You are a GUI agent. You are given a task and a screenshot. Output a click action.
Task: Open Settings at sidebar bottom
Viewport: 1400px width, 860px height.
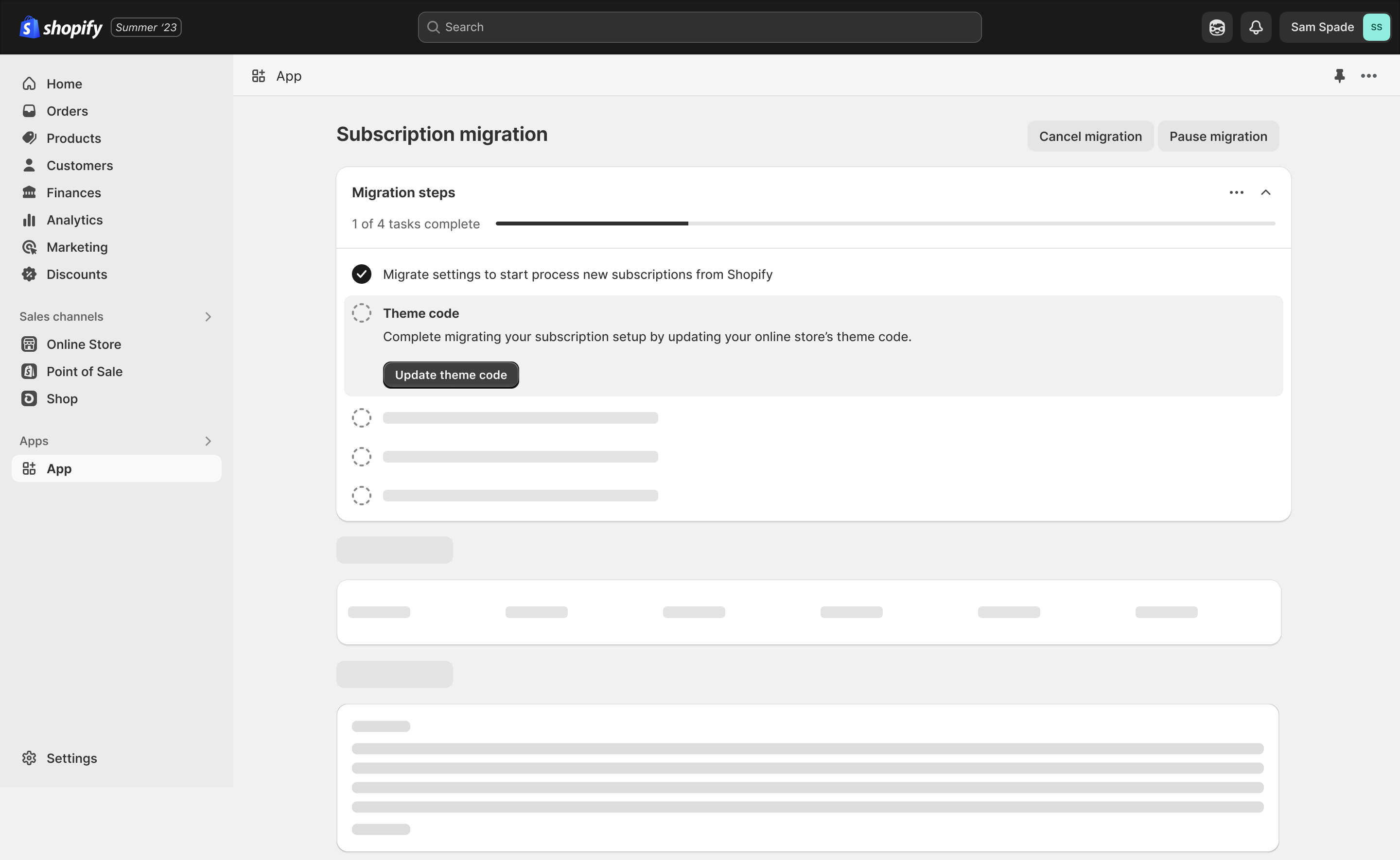pos(117,758)
